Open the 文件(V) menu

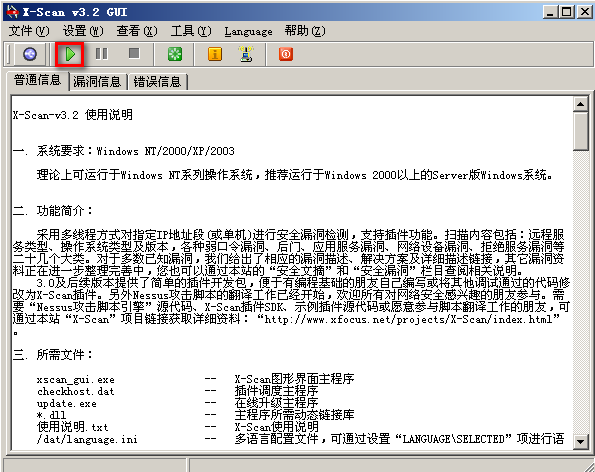pos(29,31)
